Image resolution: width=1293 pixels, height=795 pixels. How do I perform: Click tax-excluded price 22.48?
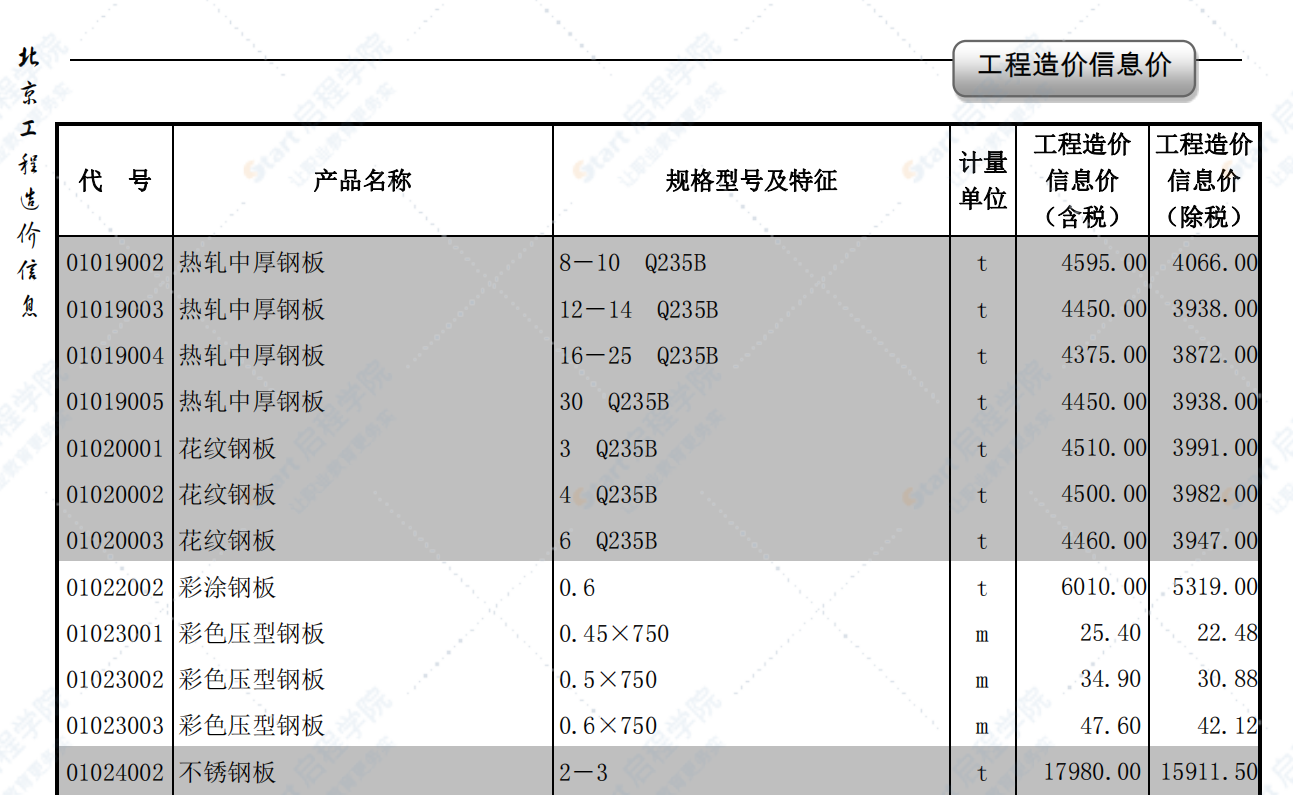[1227, 634]
